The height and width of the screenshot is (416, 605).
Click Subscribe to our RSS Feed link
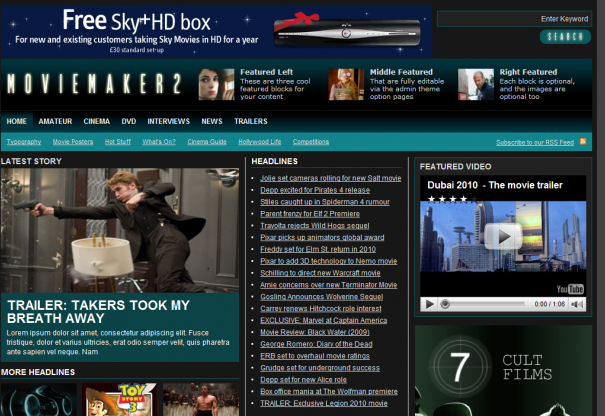pyautogui.click(x=535, y=142)
